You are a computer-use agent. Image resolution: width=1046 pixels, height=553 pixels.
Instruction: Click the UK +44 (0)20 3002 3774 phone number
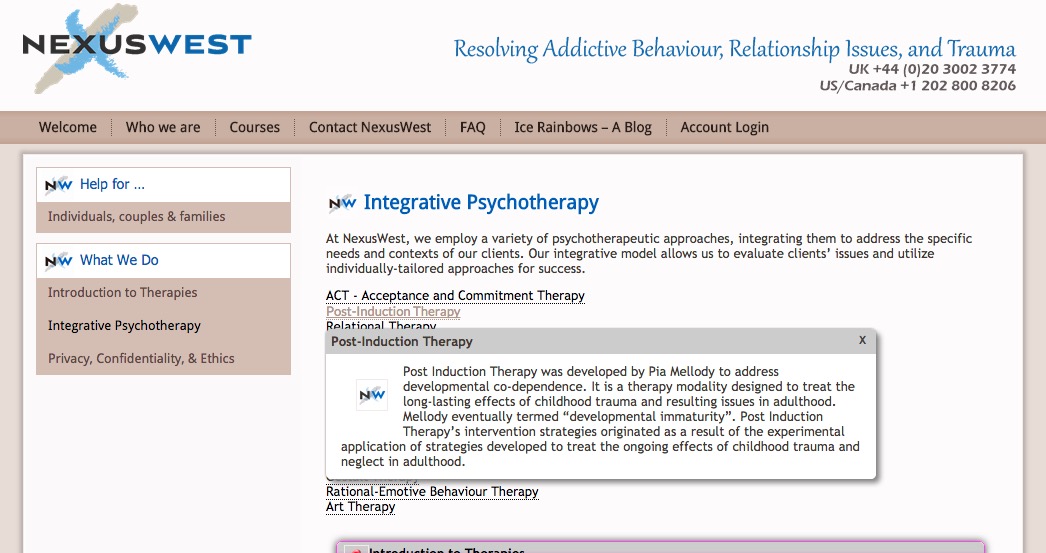click(932, 69)
